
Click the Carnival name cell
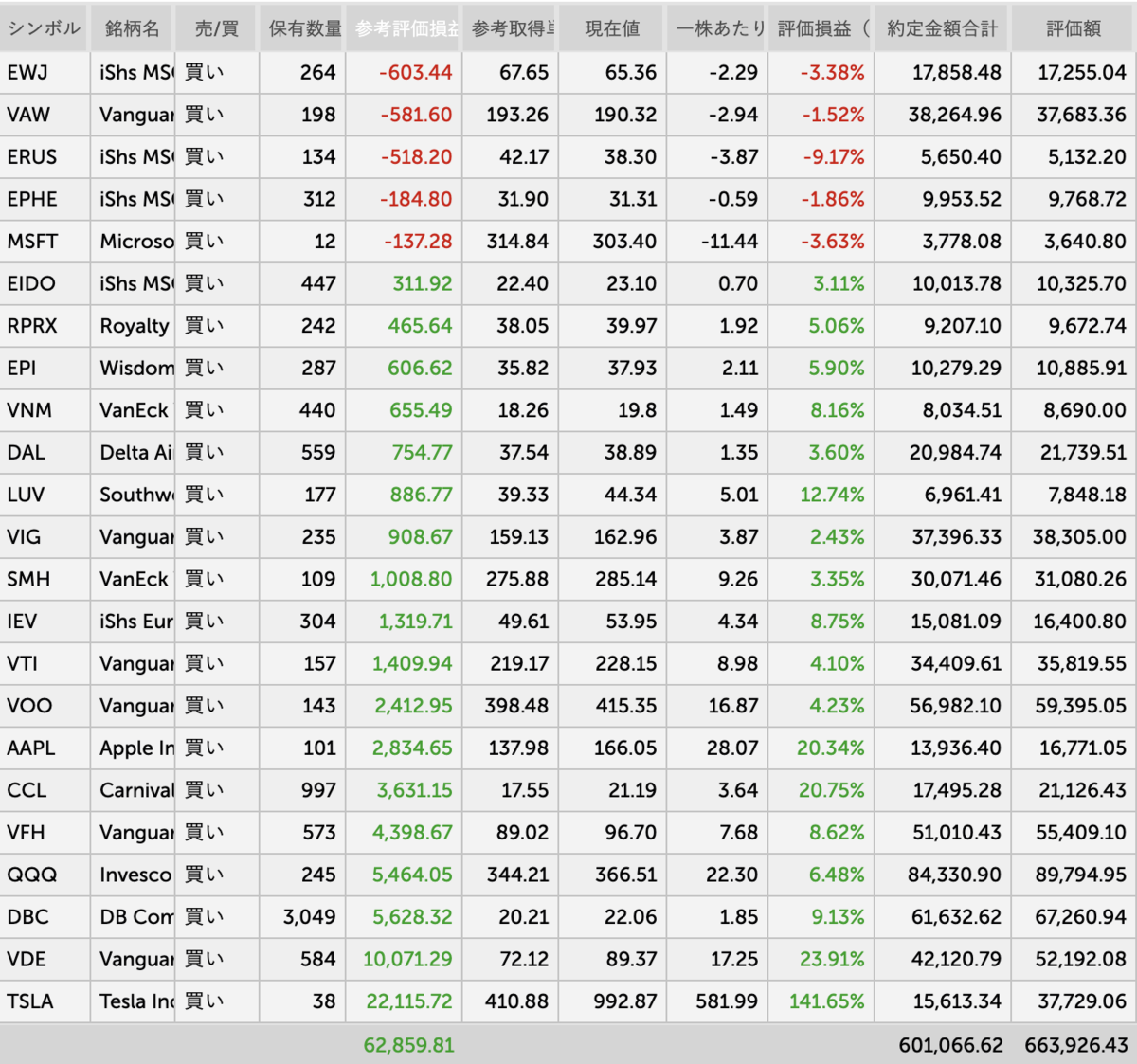(x=133, y=790)
